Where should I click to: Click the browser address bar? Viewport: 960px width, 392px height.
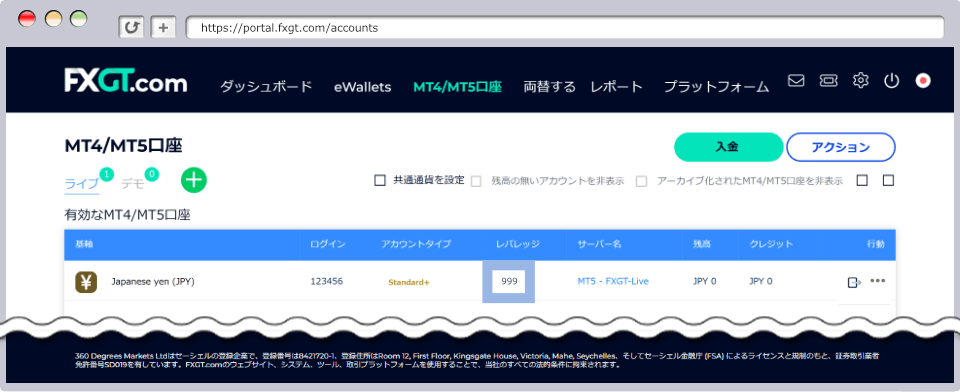pos(564,28)
